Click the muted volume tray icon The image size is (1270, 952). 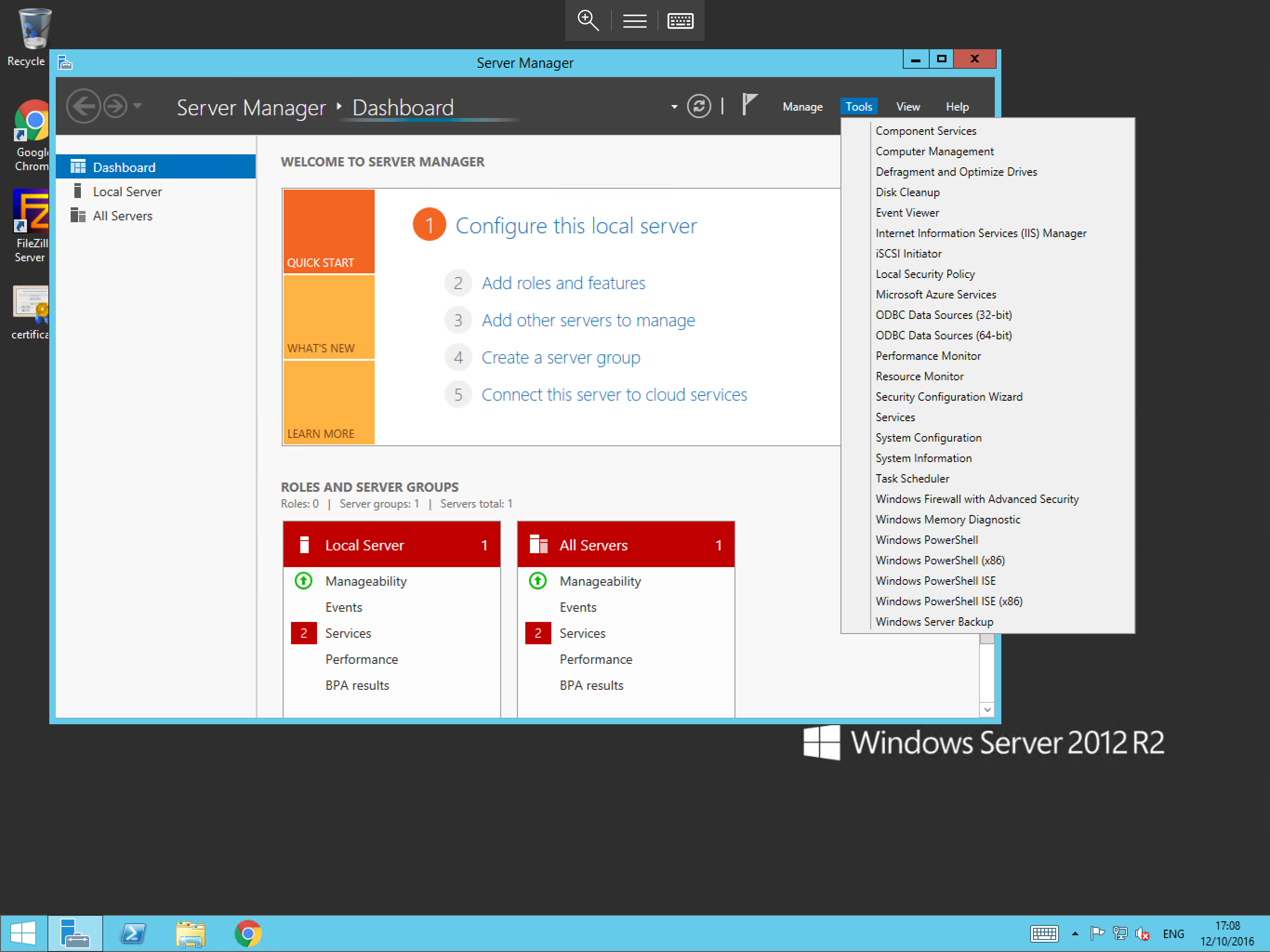click(1143, 934)
